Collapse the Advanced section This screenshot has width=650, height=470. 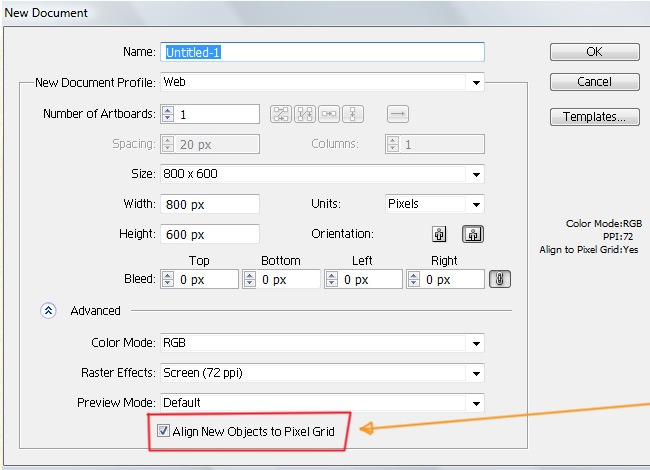click(x=48, y=311)
